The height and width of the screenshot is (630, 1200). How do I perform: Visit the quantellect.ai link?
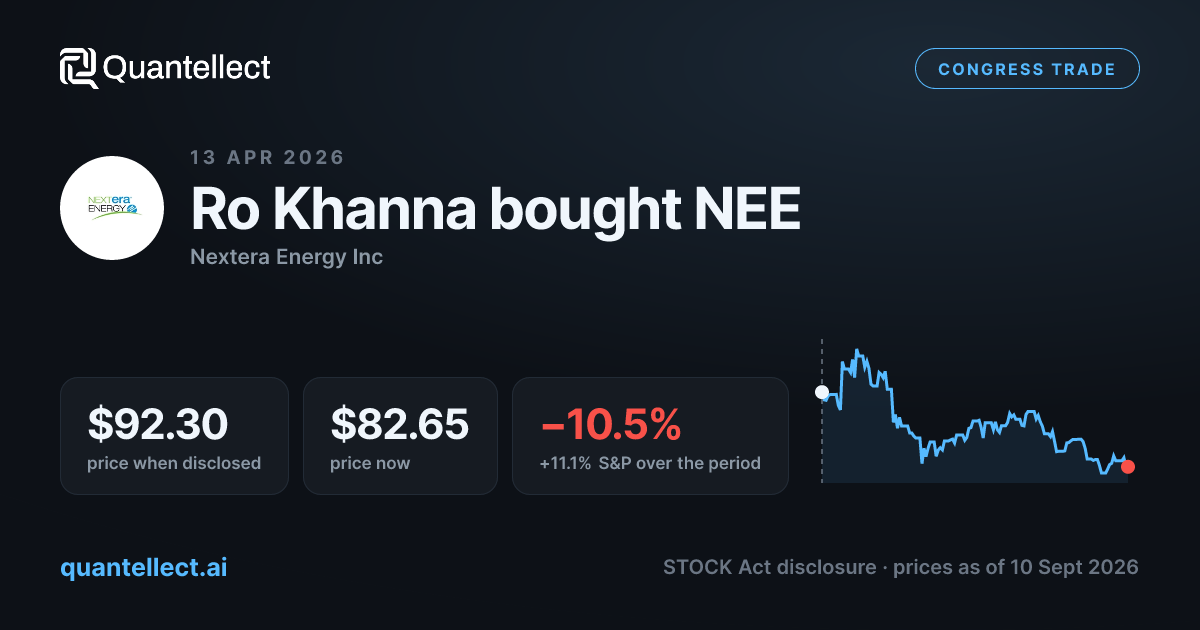coord(144,567)
